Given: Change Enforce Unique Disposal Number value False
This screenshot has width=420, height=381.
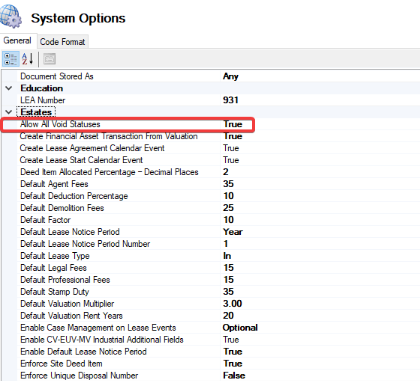Looking at the screenshot, I should (x=234, y=376).
